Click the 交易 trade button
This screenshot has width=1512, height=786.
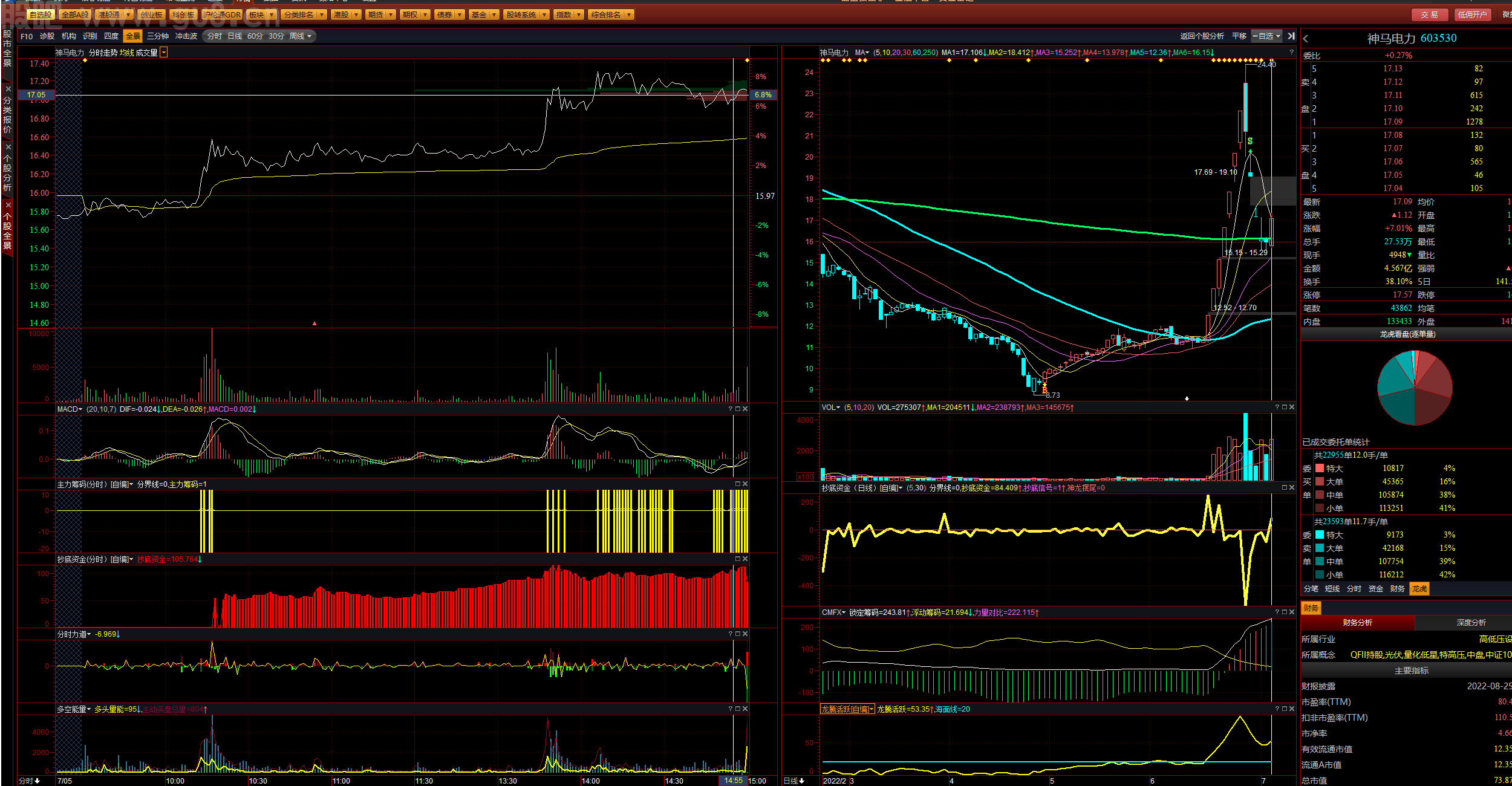pos(1430,15)
